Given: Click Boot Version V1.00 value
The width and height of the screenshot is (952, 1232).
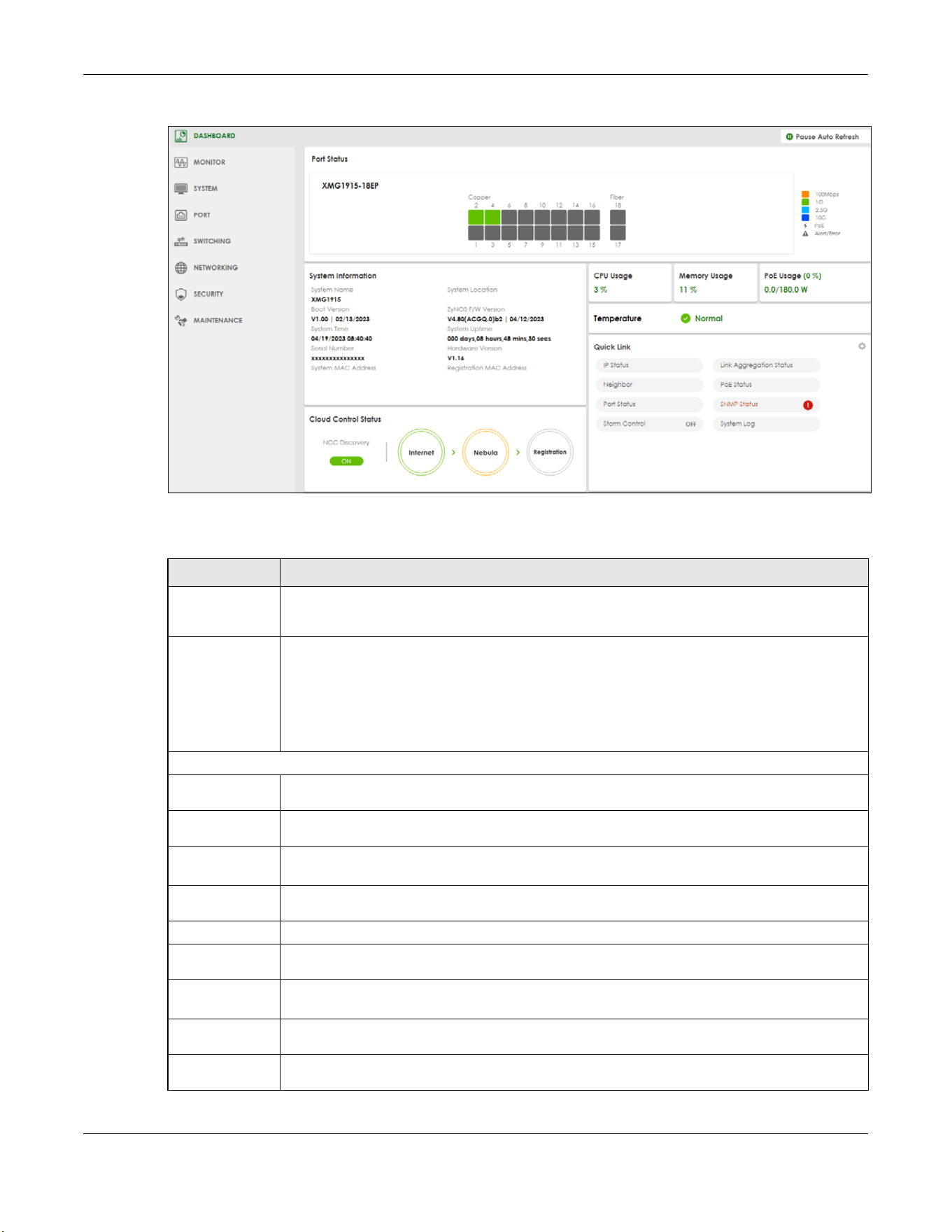Looking at the screenshot, I should pyautogui.click(x=320, y=319).
